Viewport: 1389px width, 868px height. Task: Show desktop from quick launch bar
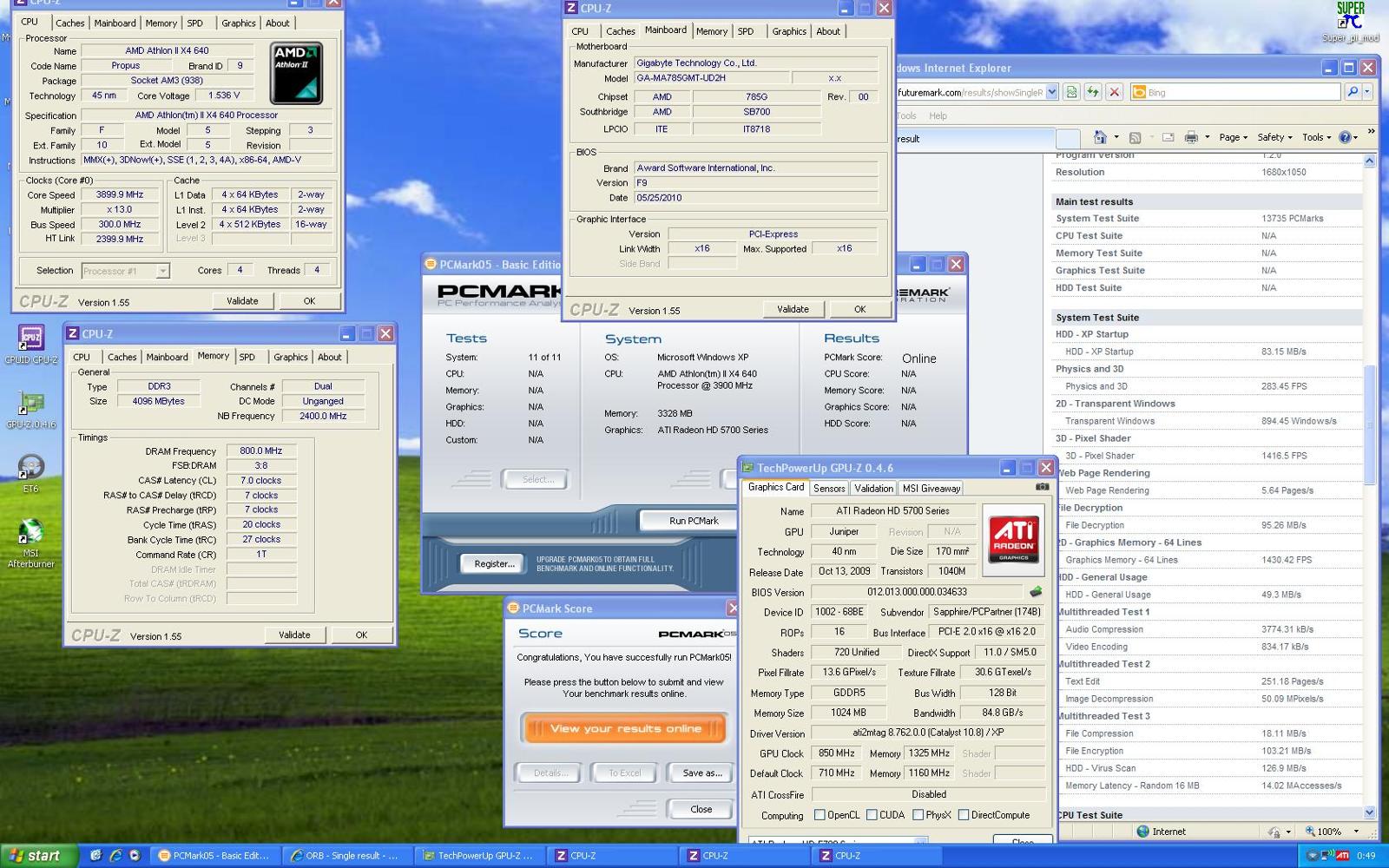click(x=95, y=855)
